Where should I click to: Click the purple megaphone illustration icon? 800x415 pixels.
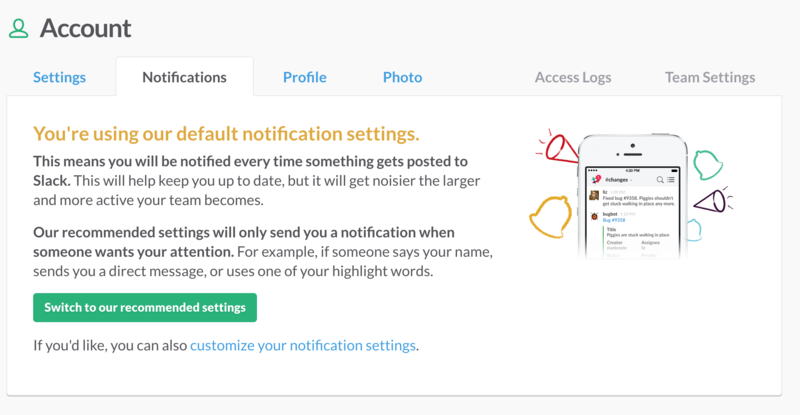713,200
